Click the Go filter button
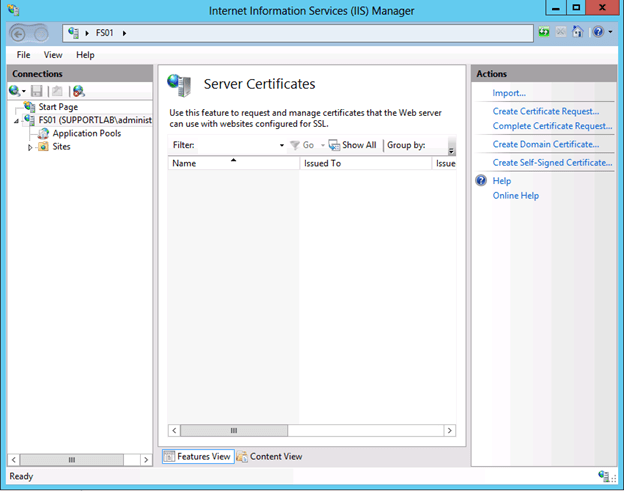 pyautogui.click(x=302, y=145)
